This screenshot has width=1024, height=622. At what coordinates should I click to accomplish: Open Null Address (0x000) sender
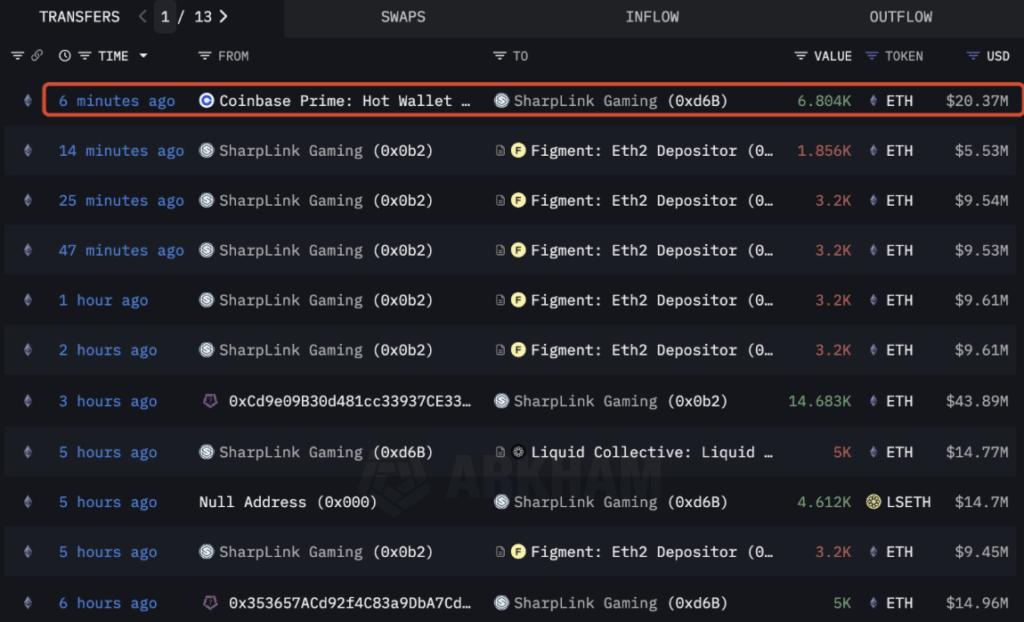pos(288,502)
